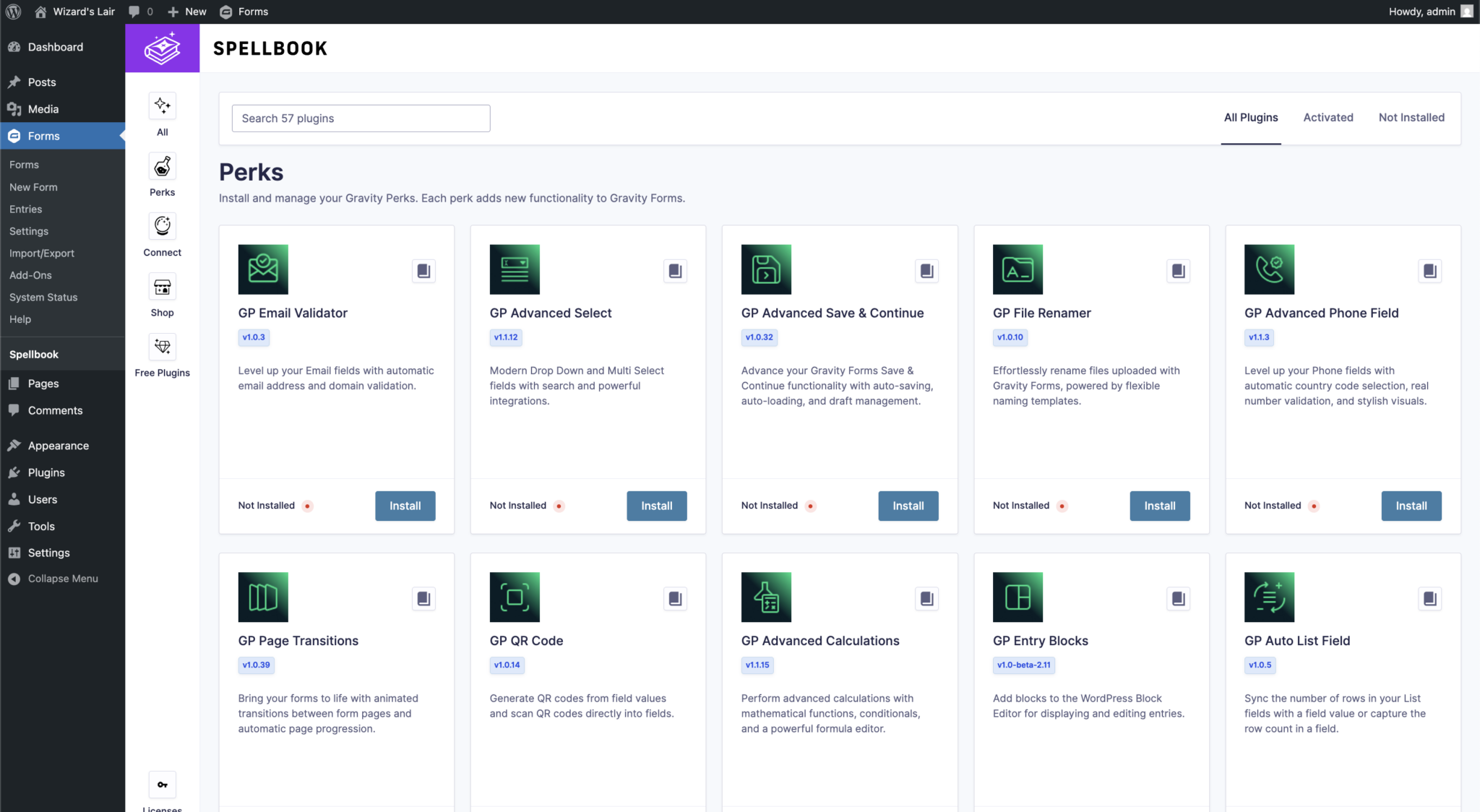Open the Connect crystal ball icon
1480x812 pixels.
coord(162,227)
